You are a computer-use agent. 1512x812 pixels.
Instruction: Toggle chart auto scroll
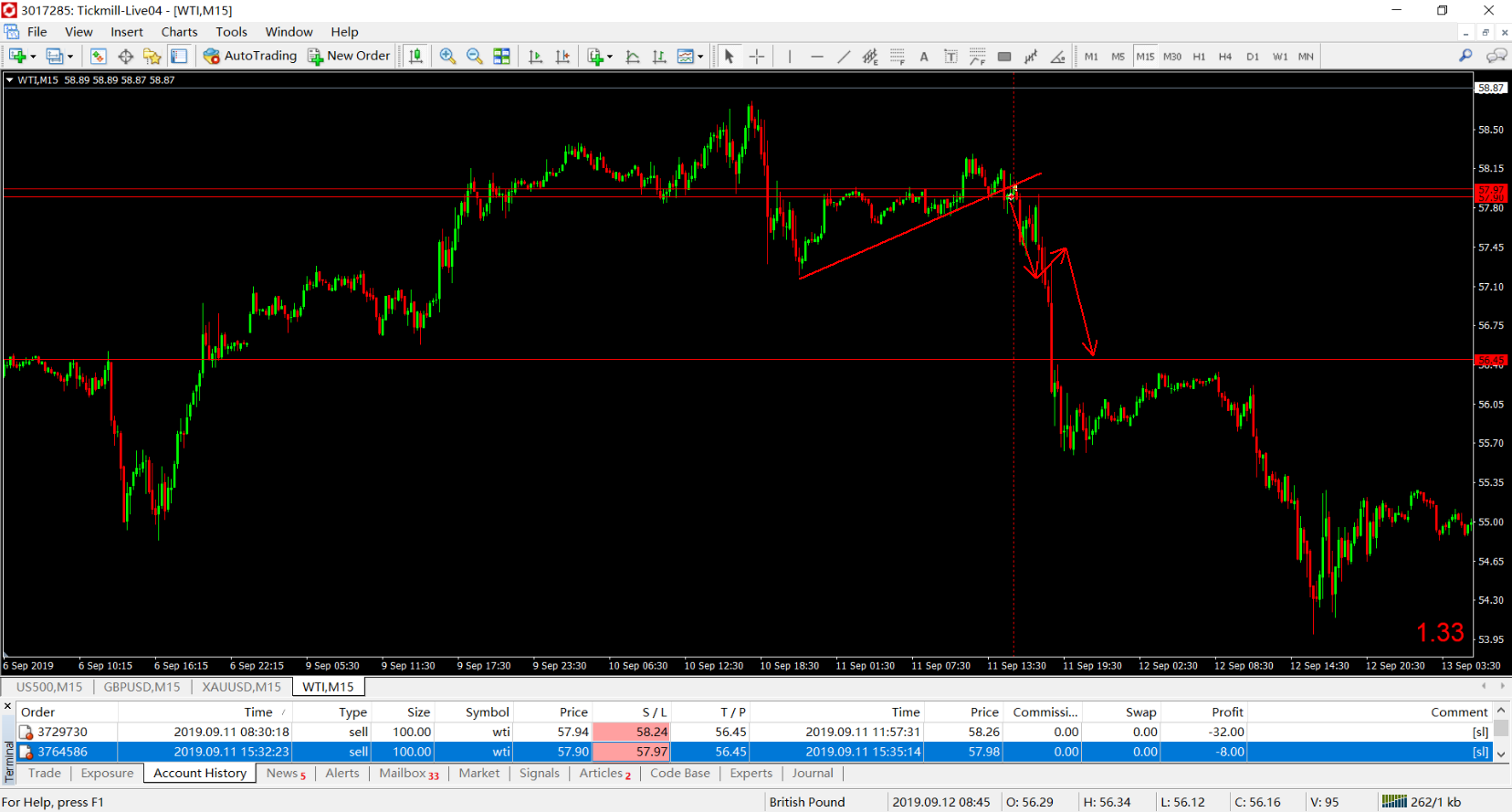pyautogui.click(x=536, y=57)
